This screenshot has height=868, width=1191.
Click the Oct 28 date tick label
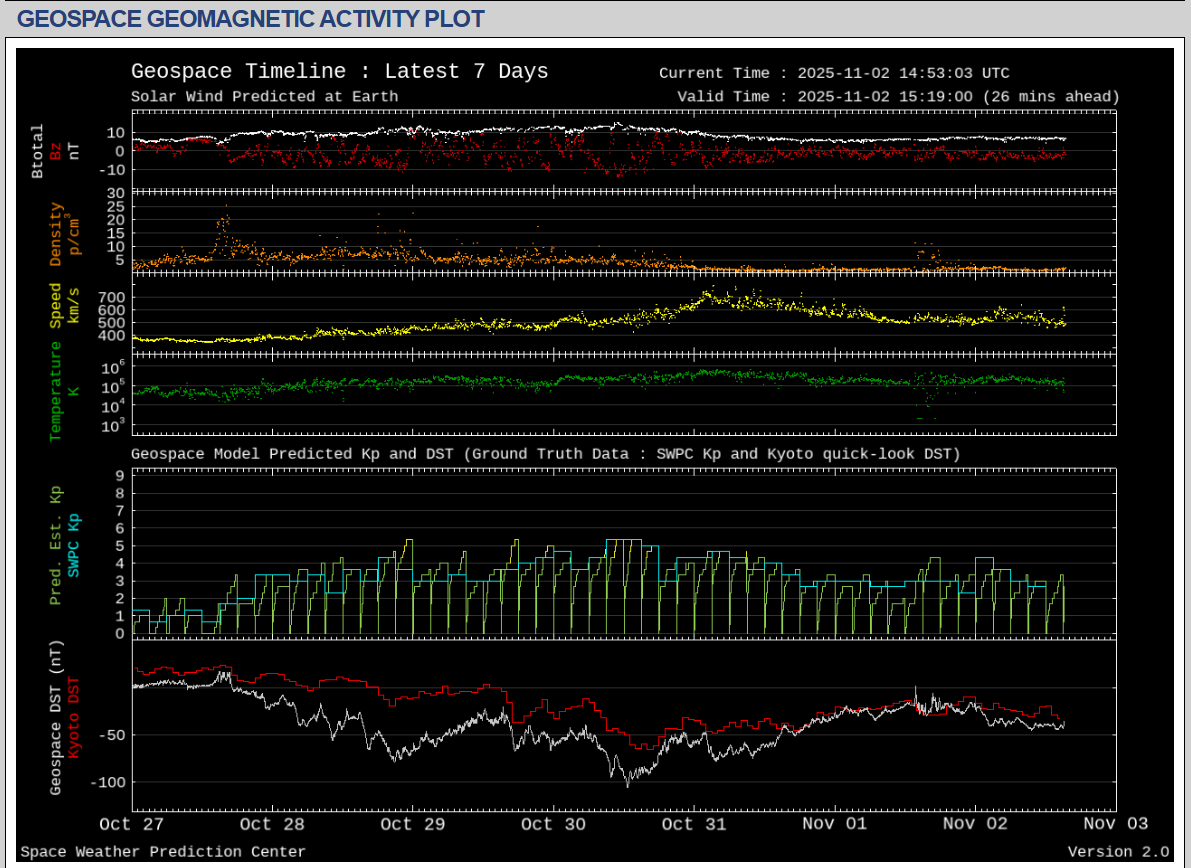(x=271, y=824)
